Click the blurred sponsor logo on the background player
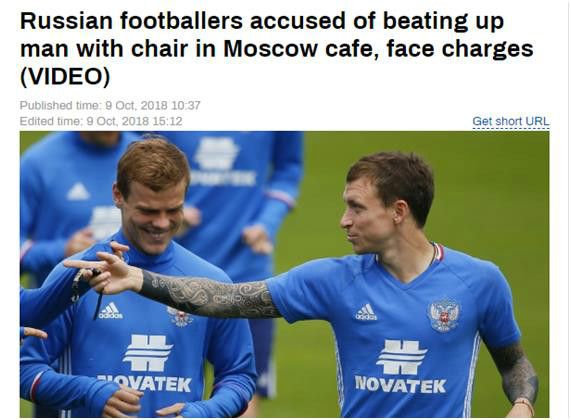 click(216, 153)
